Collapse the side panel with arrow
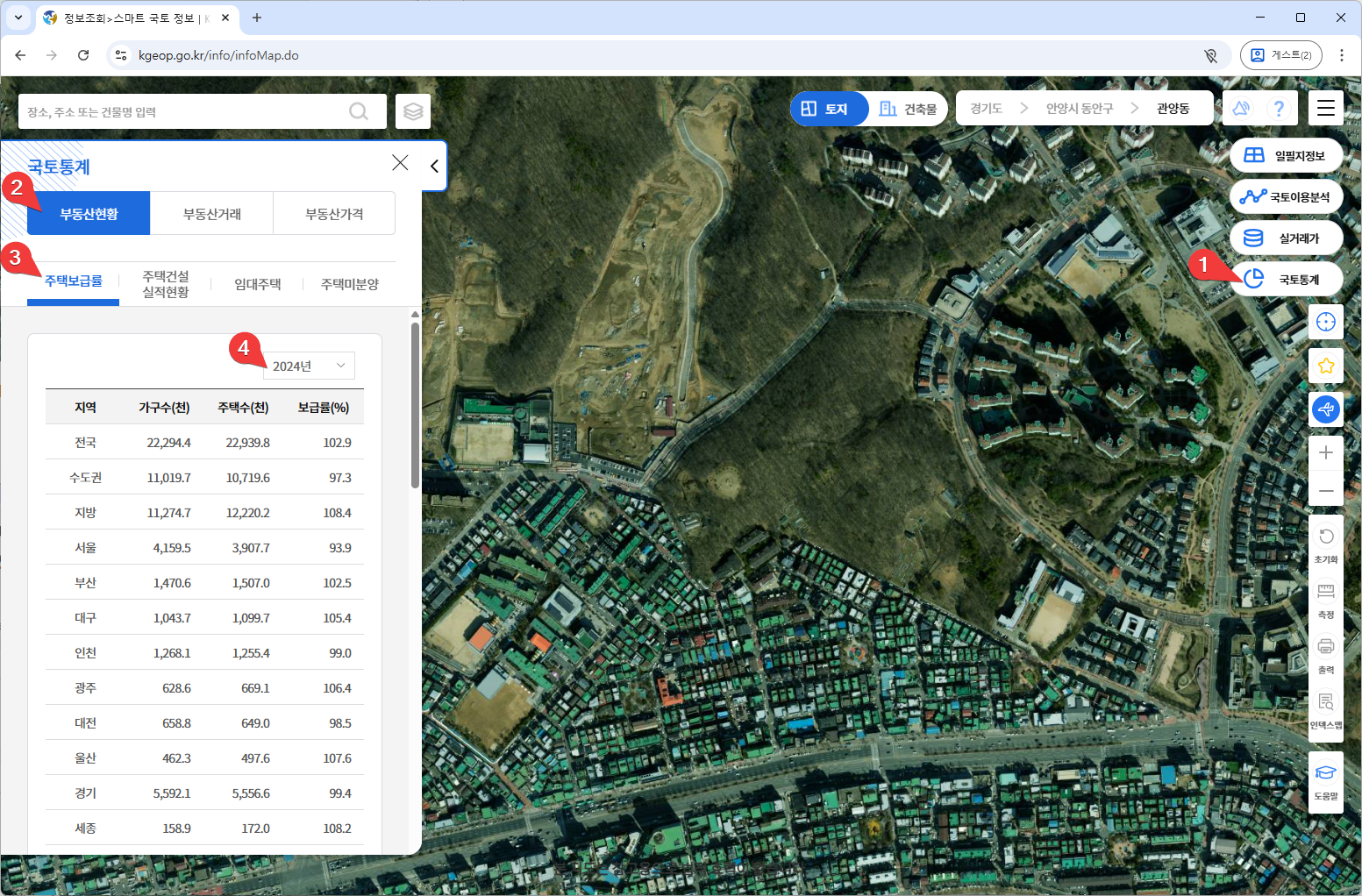1362x896 pixels. pyautogui.click(x=434, y=166)
